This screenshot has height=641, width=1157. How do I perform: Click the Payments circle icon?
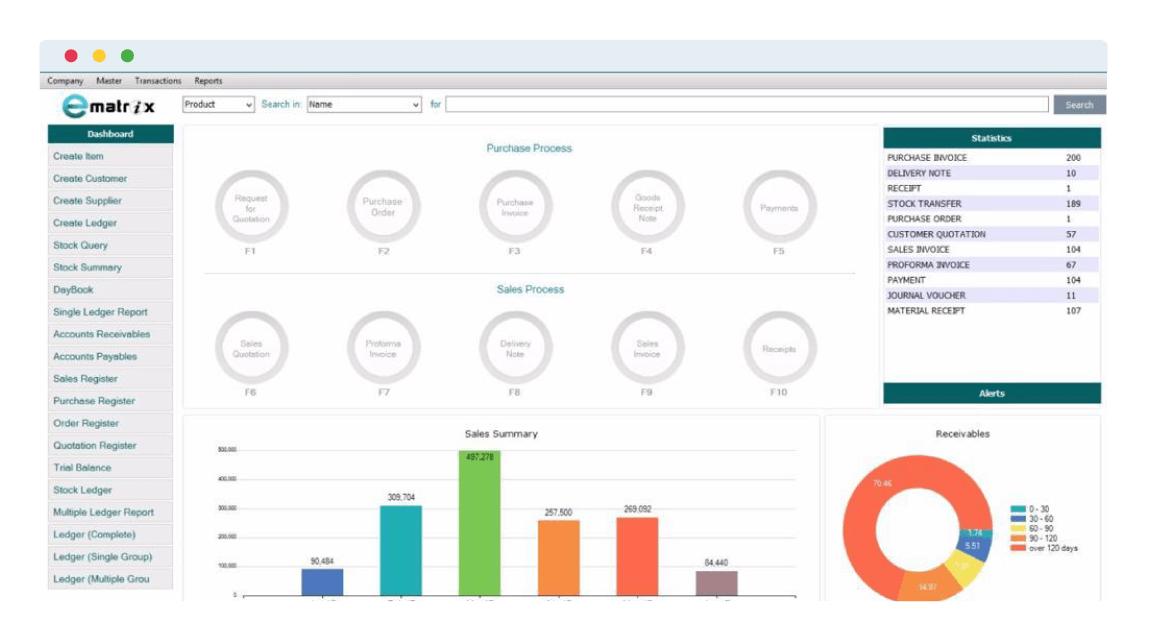(779, 208)
